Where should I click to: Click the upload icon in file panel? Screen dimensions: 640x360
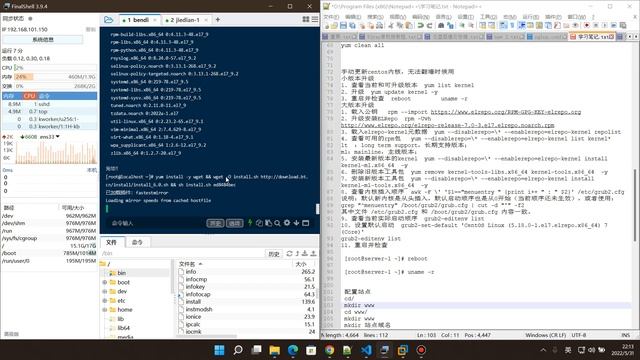(x=313, y=253)
